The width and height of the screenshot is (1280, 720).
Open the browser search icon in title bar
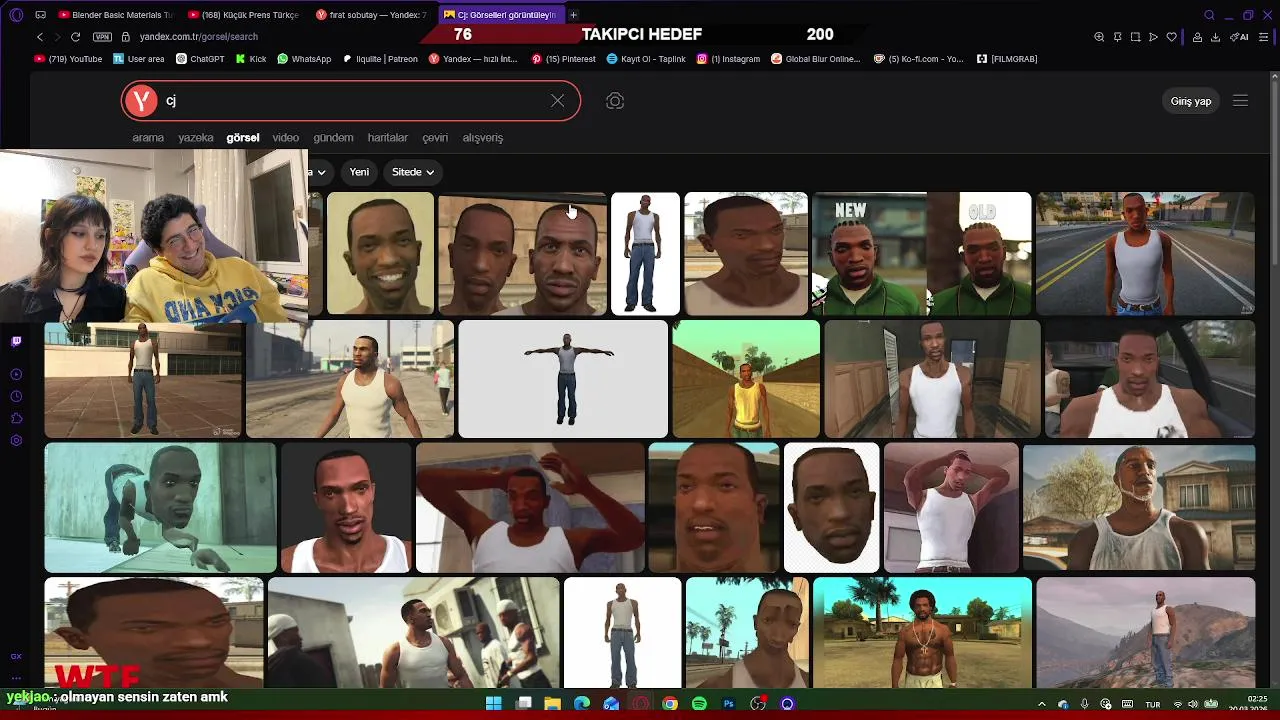tap(1209, 15)
